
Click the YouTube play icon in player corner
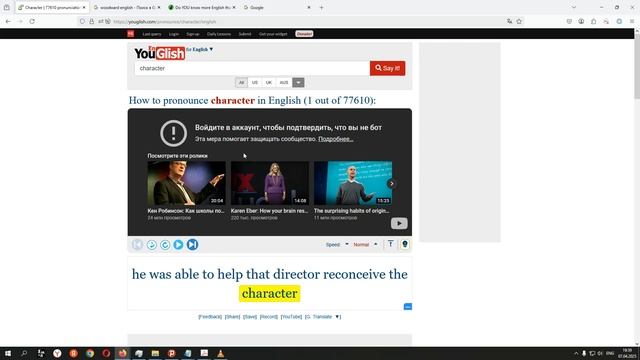pos(399,223)
